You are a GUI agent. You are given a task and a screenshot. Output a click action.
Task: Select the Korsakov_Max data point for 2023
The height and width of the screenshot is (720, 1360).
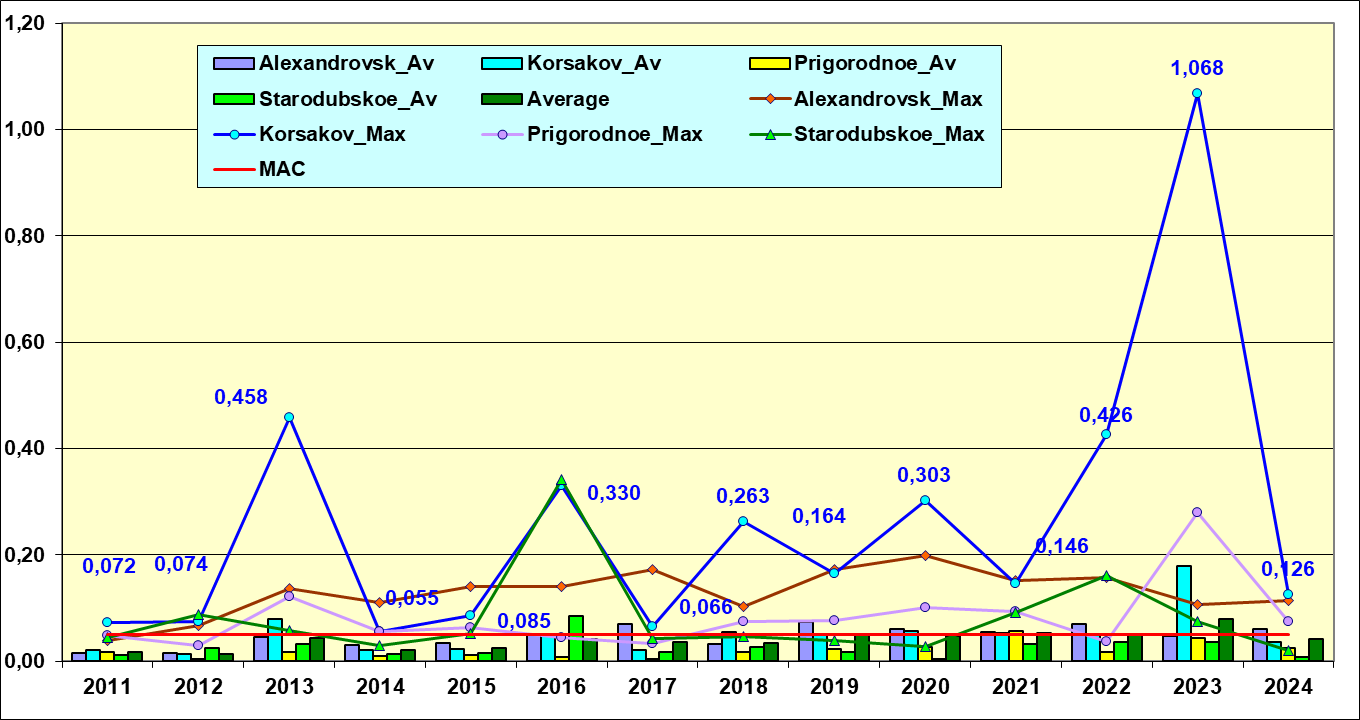(1197, 93)
